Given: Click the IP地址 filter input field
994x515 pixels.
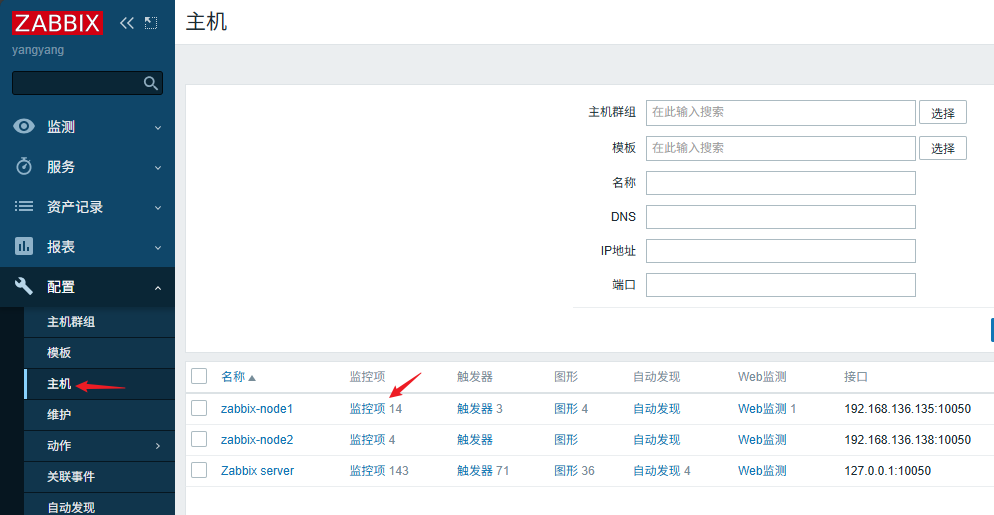Looking at the screenshot, I should click(x=780, y=251).
